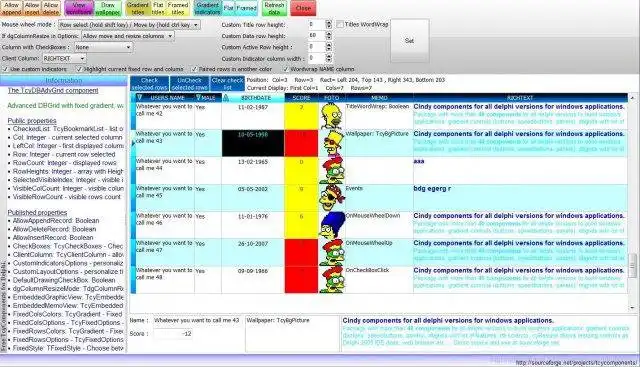The image size is (640, 367).
Task: Click memo cell 'OnMouseWheelDown'
Action: [379, 225]
